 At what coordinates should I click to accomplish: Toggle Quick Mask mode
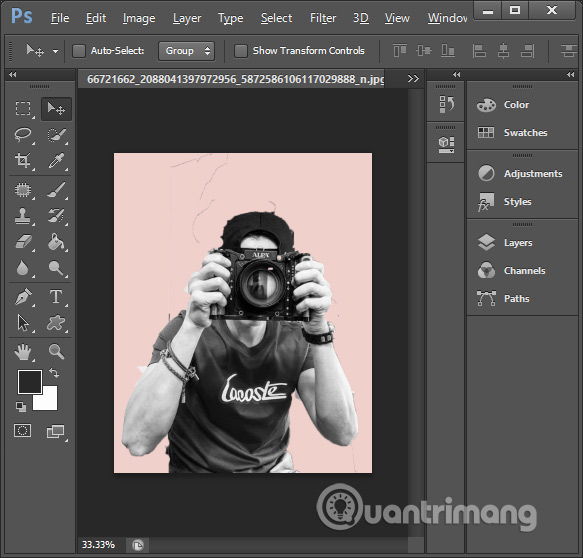tap(23, 431)
